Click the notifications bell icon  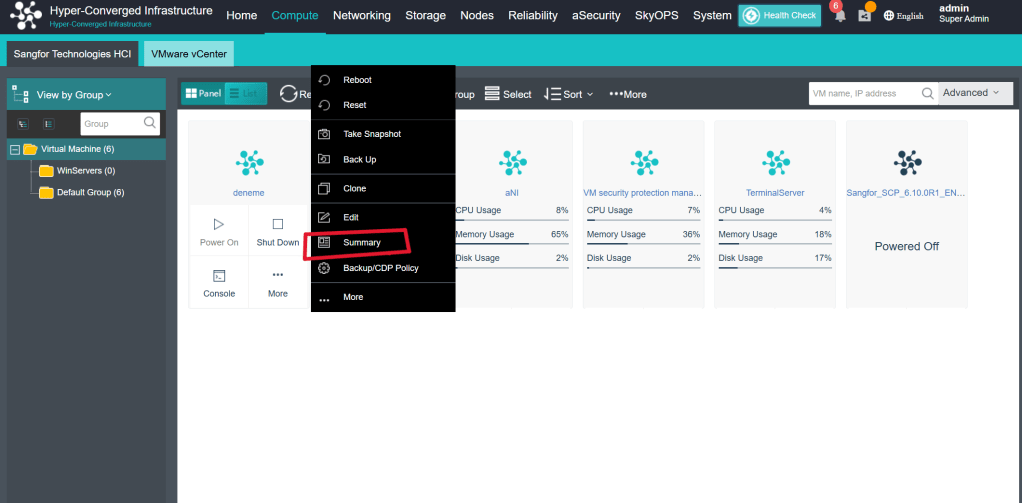pyautogui.click(x=840, y=16)
